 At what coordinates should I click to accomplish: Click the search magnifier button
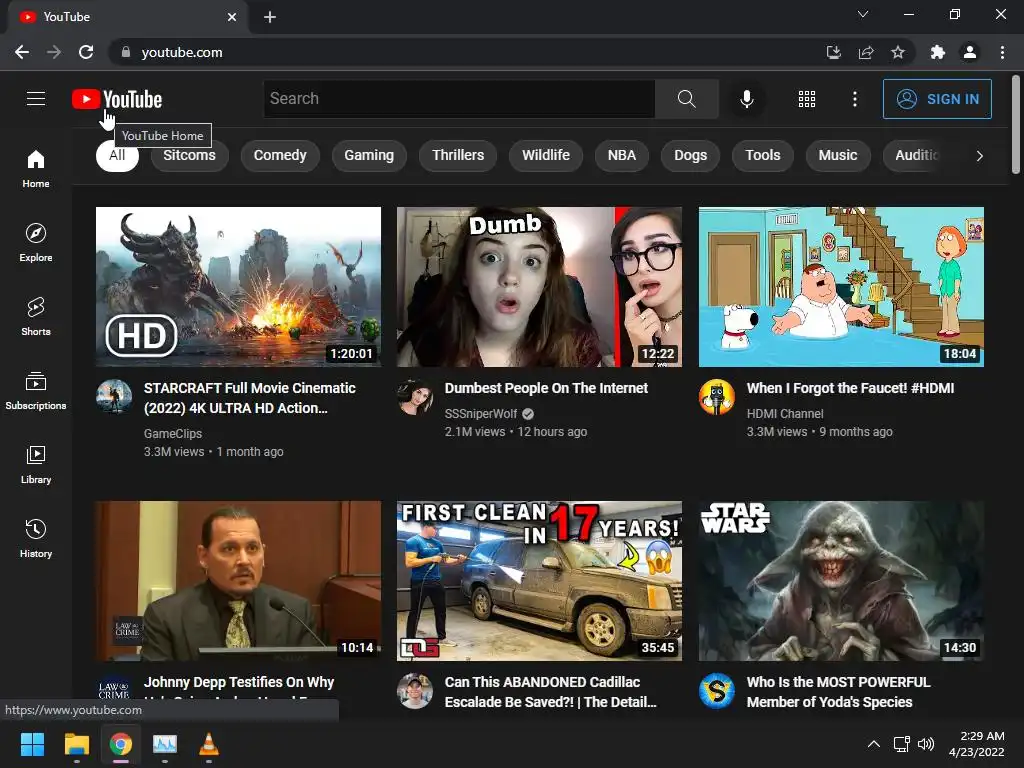[686, 99]
